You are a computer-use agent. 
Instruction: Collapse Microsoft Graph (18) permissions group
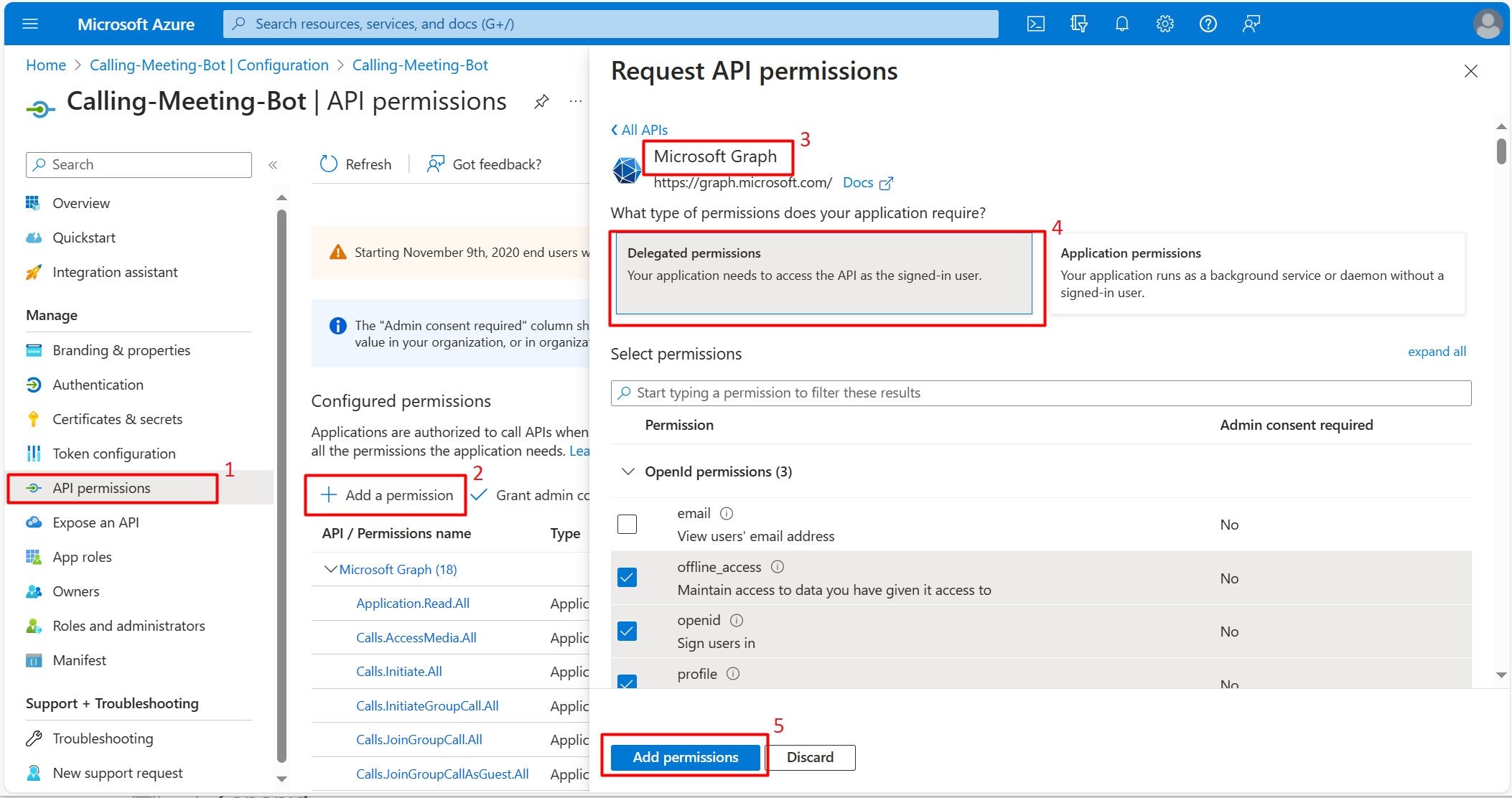click(330, 569)
